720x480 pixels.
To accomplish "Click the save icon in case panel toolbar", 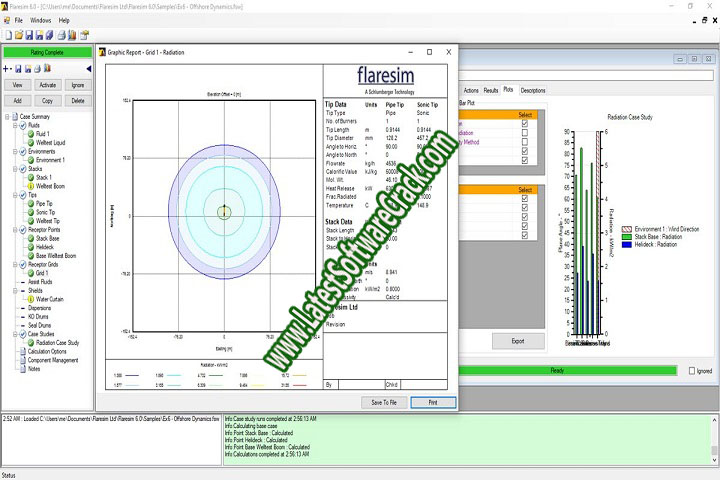I will point(18,69).
